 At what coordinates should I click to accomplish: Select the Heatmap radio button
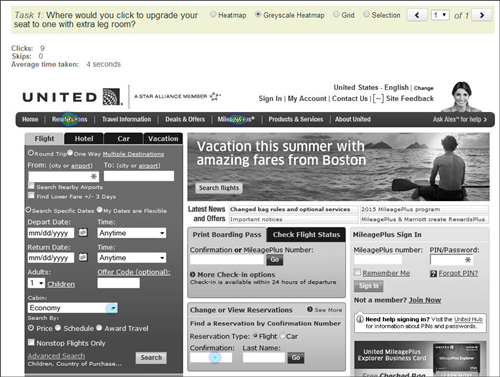pyautogui.click(x=213, y=14)
